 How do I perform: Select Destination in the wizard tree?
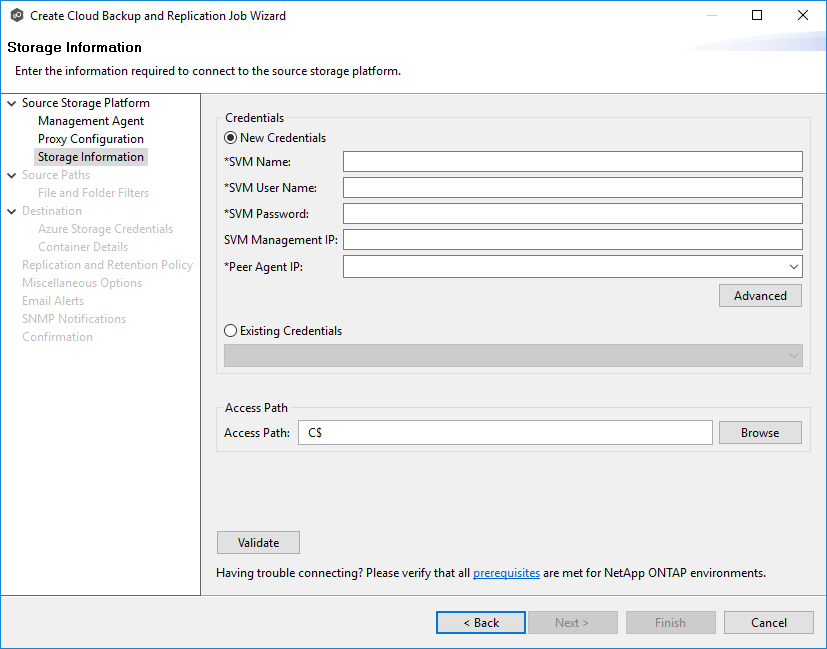pyautogui.click(x=52, y=211)
